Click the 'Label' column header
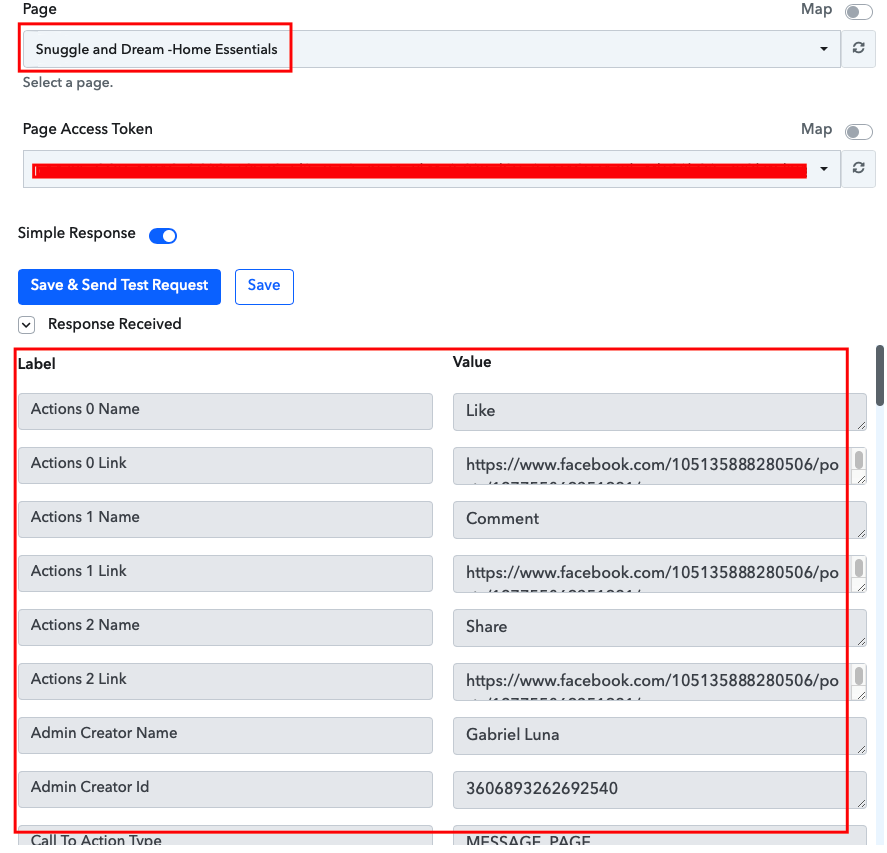 pos(37,364)
